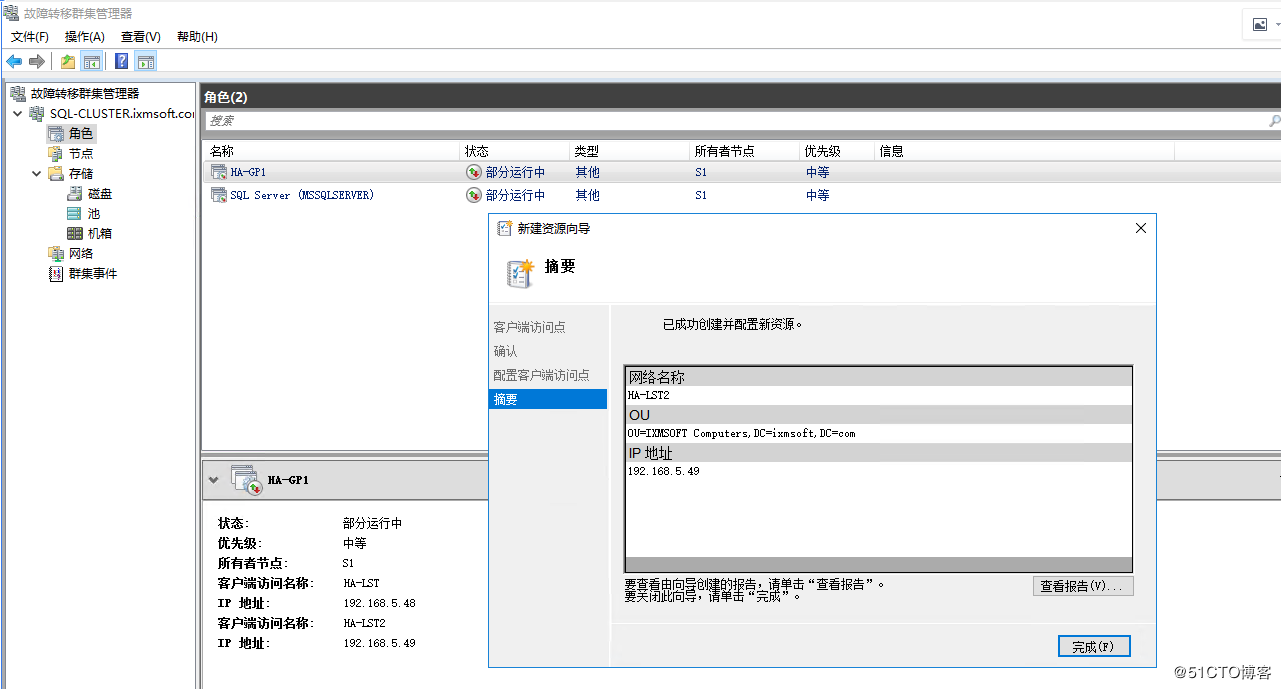Click the forward navigation arrow
Screen dimensions: 1281x689
35,60
